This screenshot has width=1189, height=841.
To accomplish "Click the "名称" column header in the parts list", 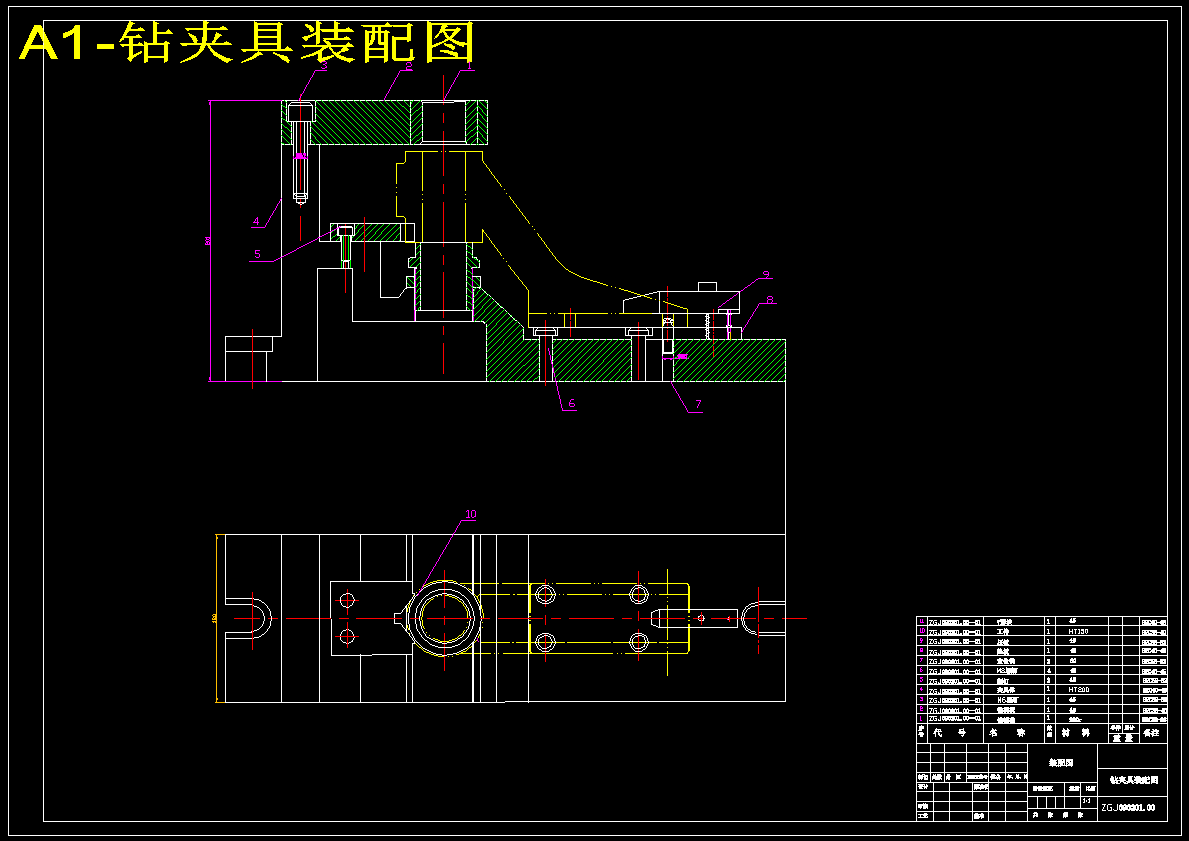I will [1013, 733].
